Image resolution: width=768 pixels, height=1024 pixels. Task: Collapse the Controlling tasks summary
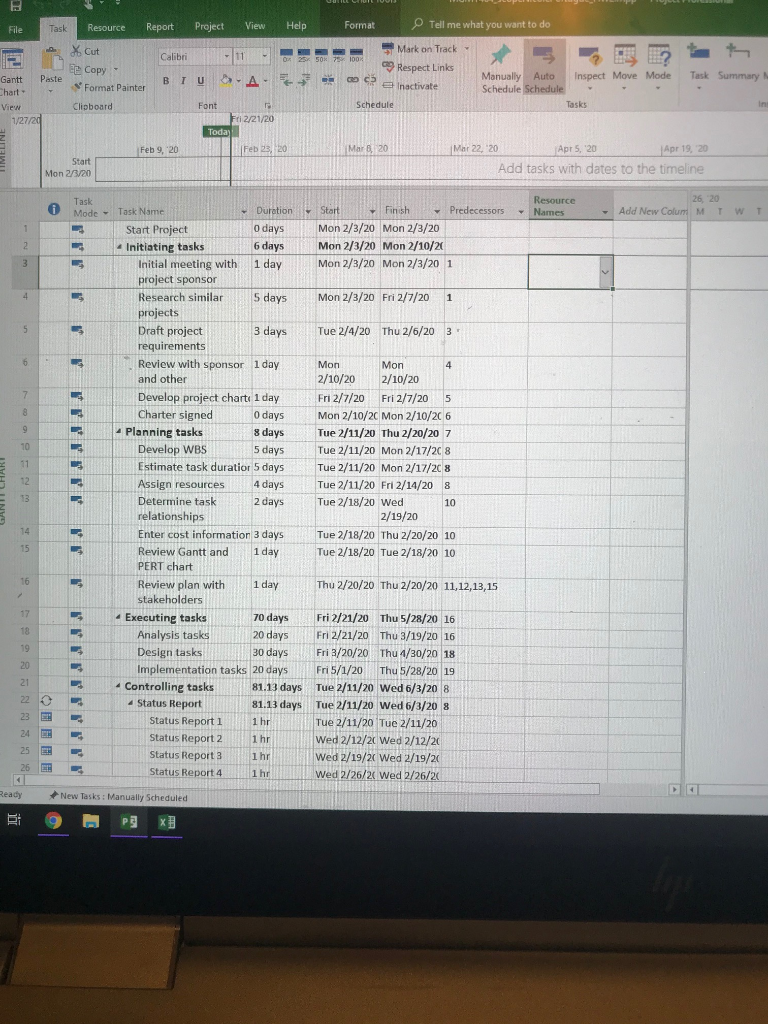(118, 686)
